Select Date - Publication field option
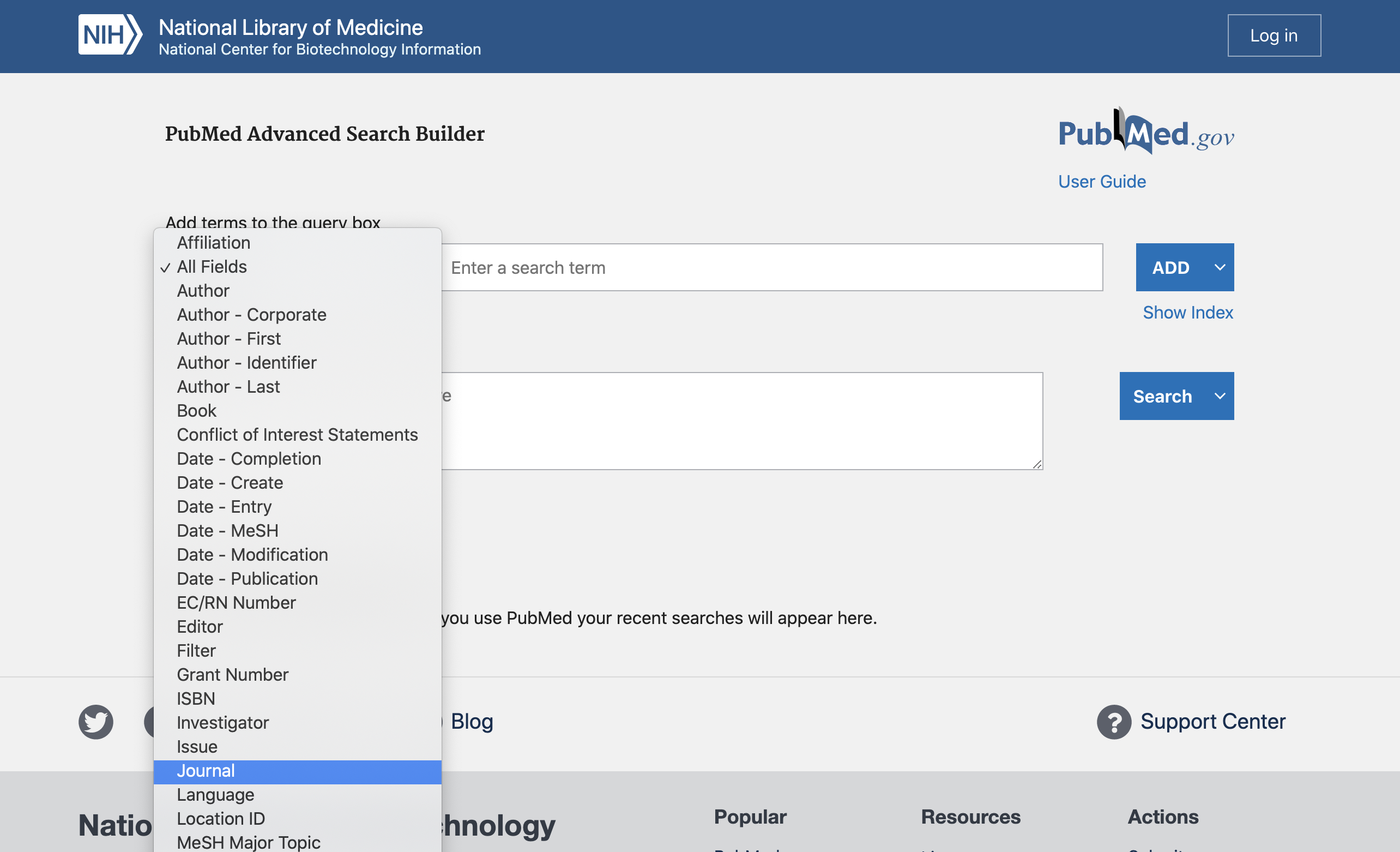1400x852 pixels. click(247, 579)
